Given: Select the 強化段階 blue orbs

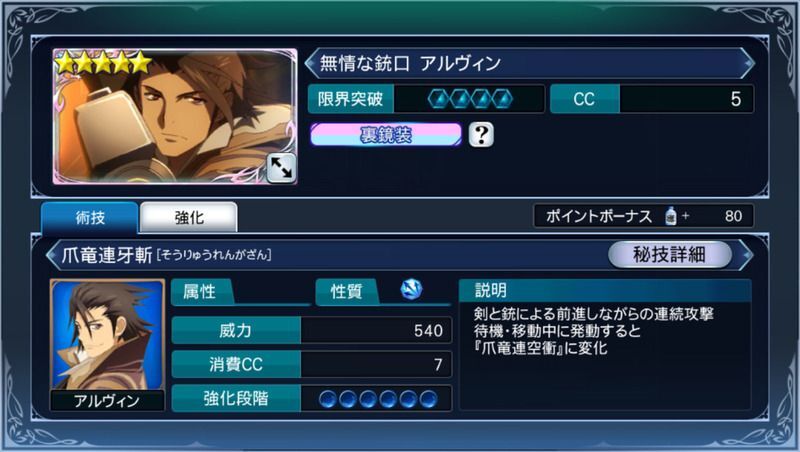Looking at the screenshot, I should [x=378, y=398].
